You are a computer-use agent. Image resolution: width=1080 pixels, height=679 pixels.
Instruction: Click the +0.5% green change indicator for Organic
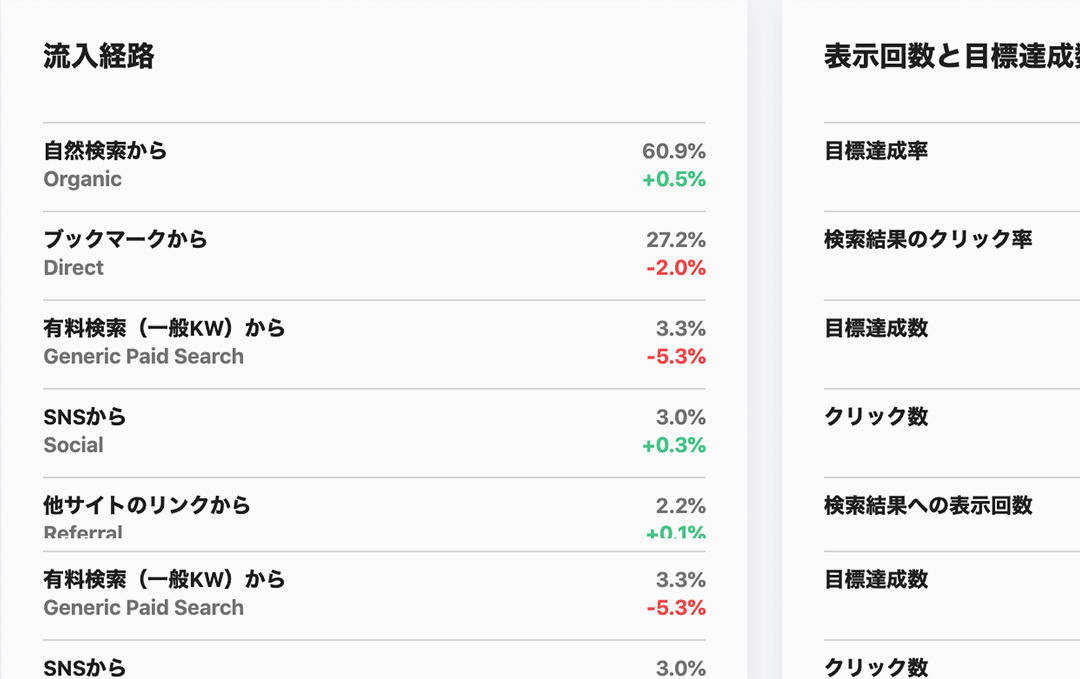click(674, 179)
